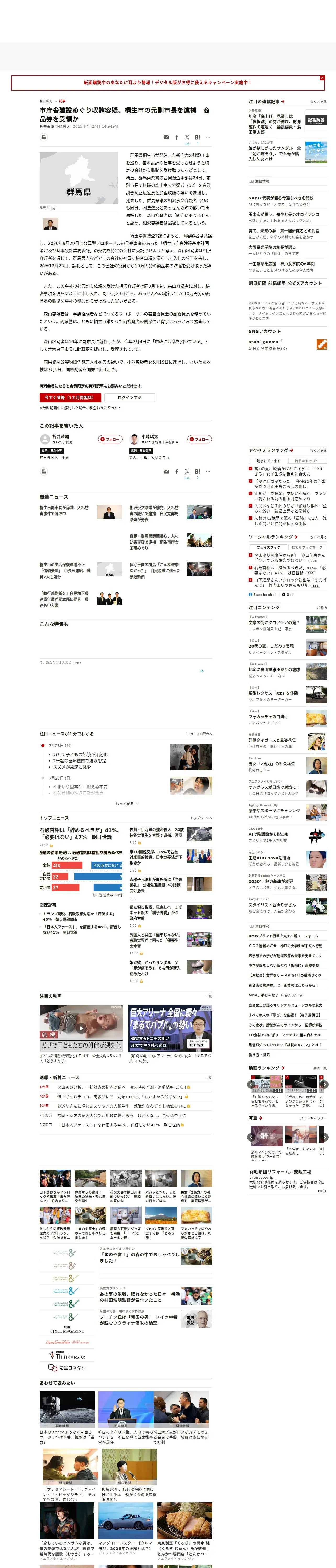Screen dimensions: 336x1568
Task: Click the Facebook icon below the author section
Action: tap(177, 471)
